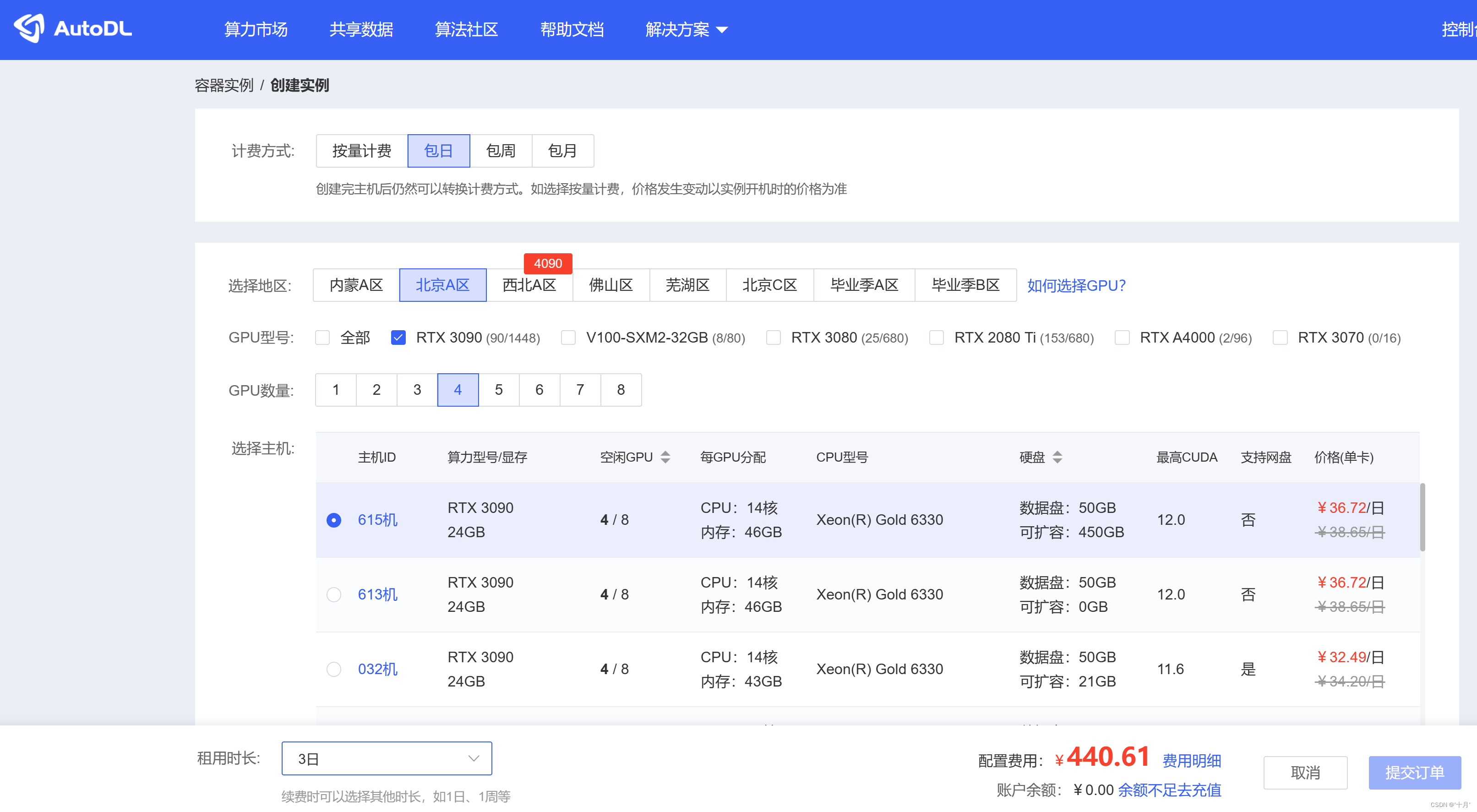Switch billing to 包周
The width and height of the screenshot is (1477, 812).
501,151
